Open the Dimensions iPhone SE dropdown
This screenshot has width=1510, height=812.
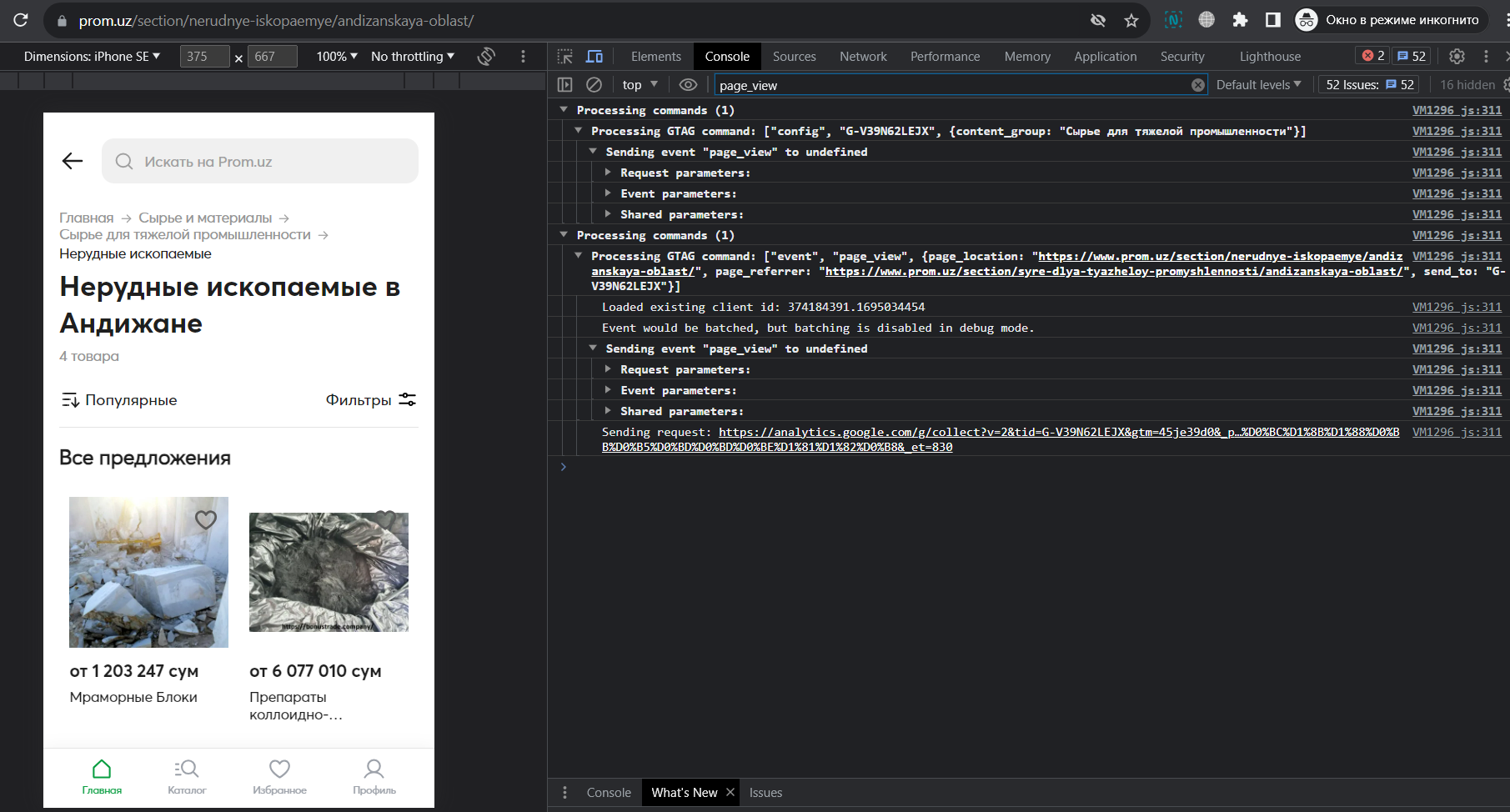92,57
